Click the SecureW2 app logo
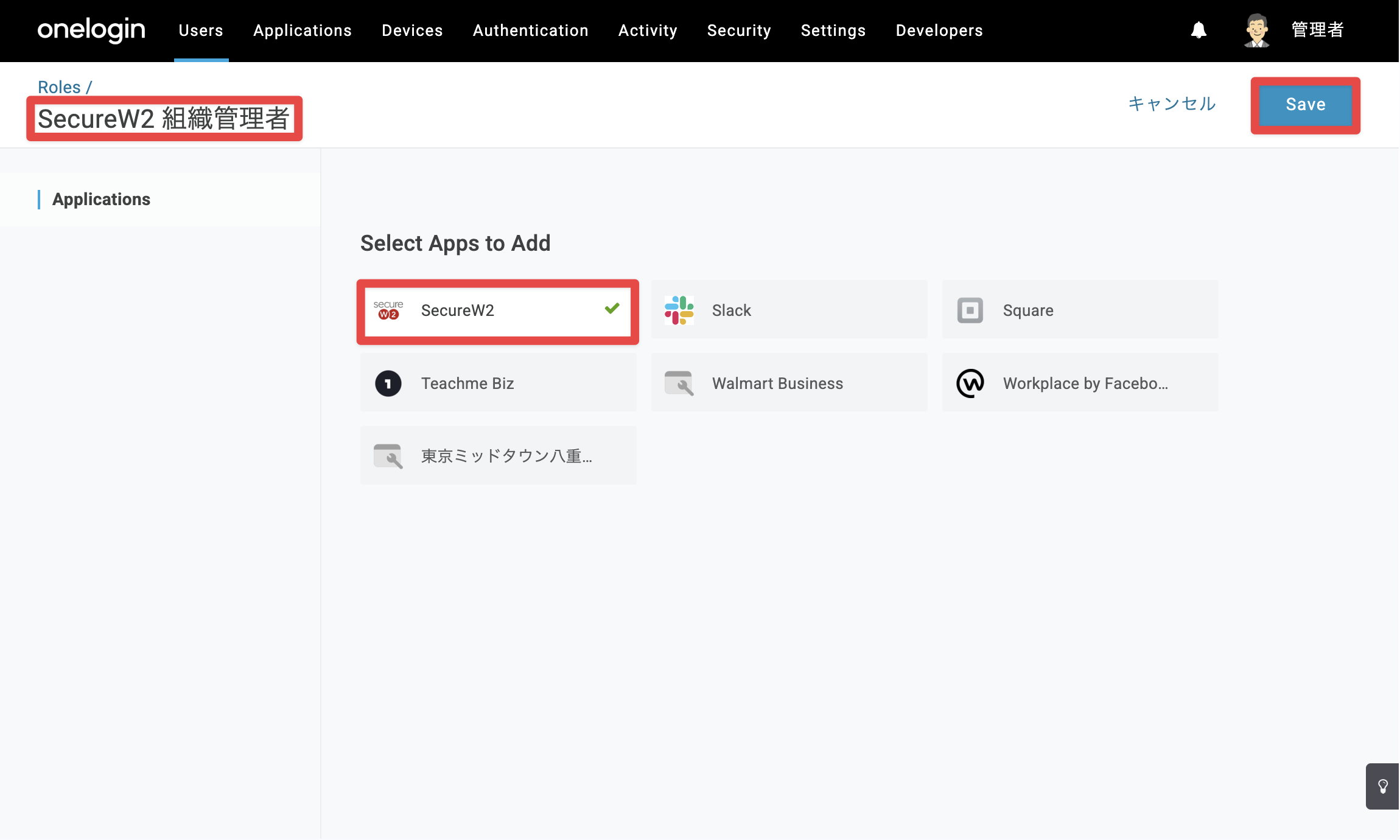This screenshot has width=1400, height=840. point(388,310)
